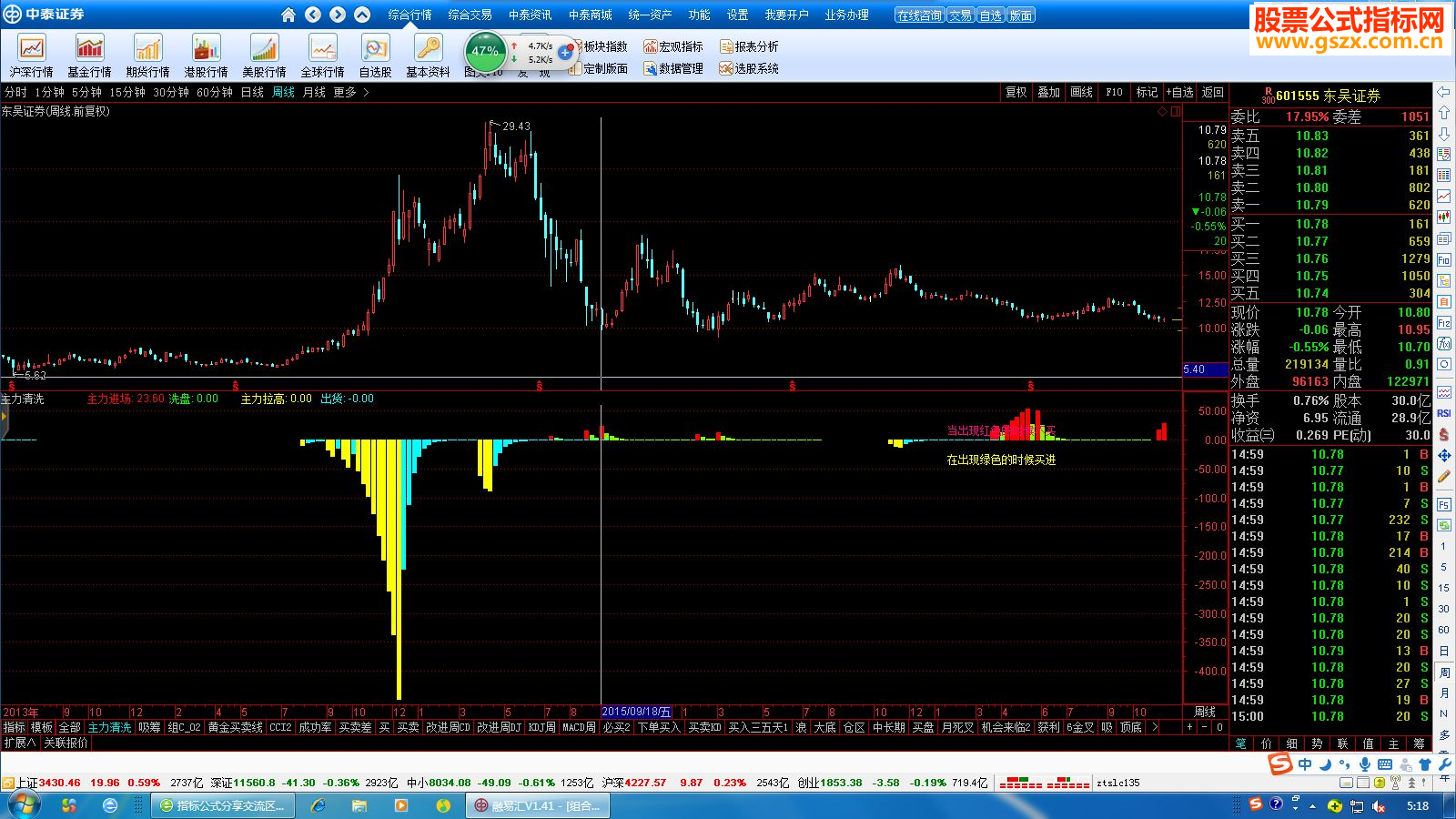
Task: Click the Sogou input method S icon
Action: (x=1281, y=764)
